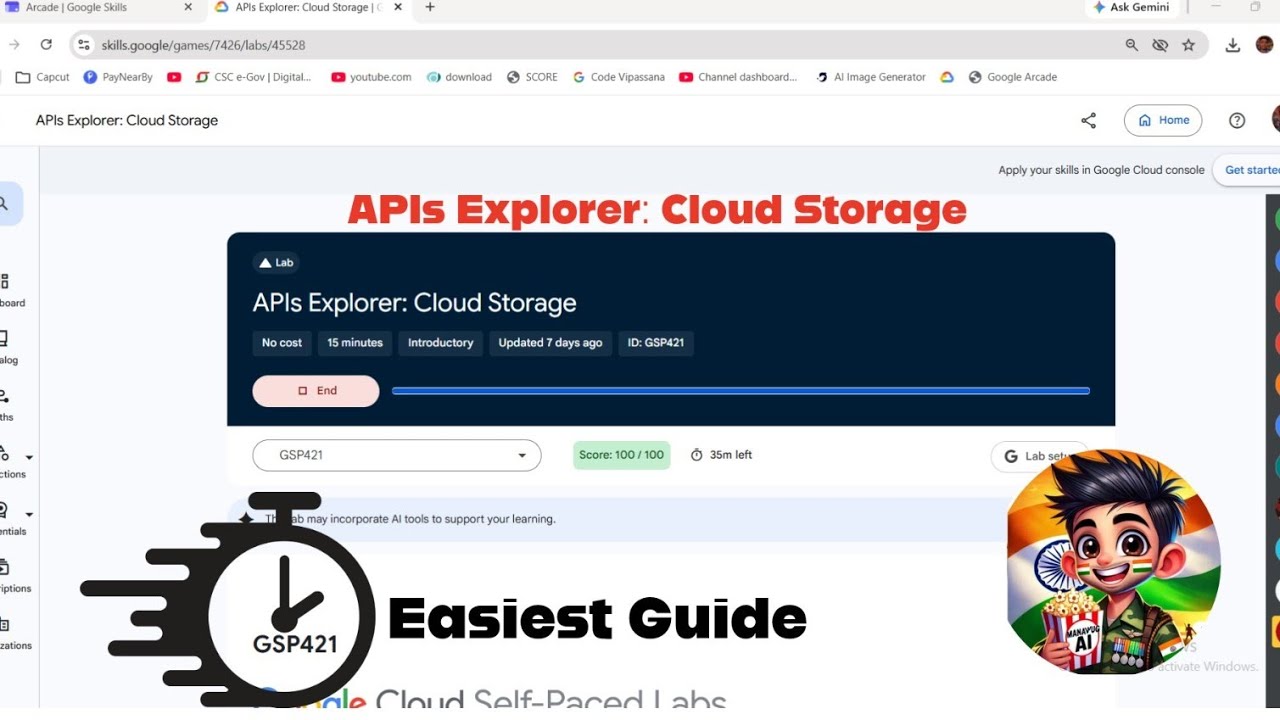Viewport: 1280px width, 720px height.
Task: Open the GSP421 dropdown
Action: coord(397,455)
